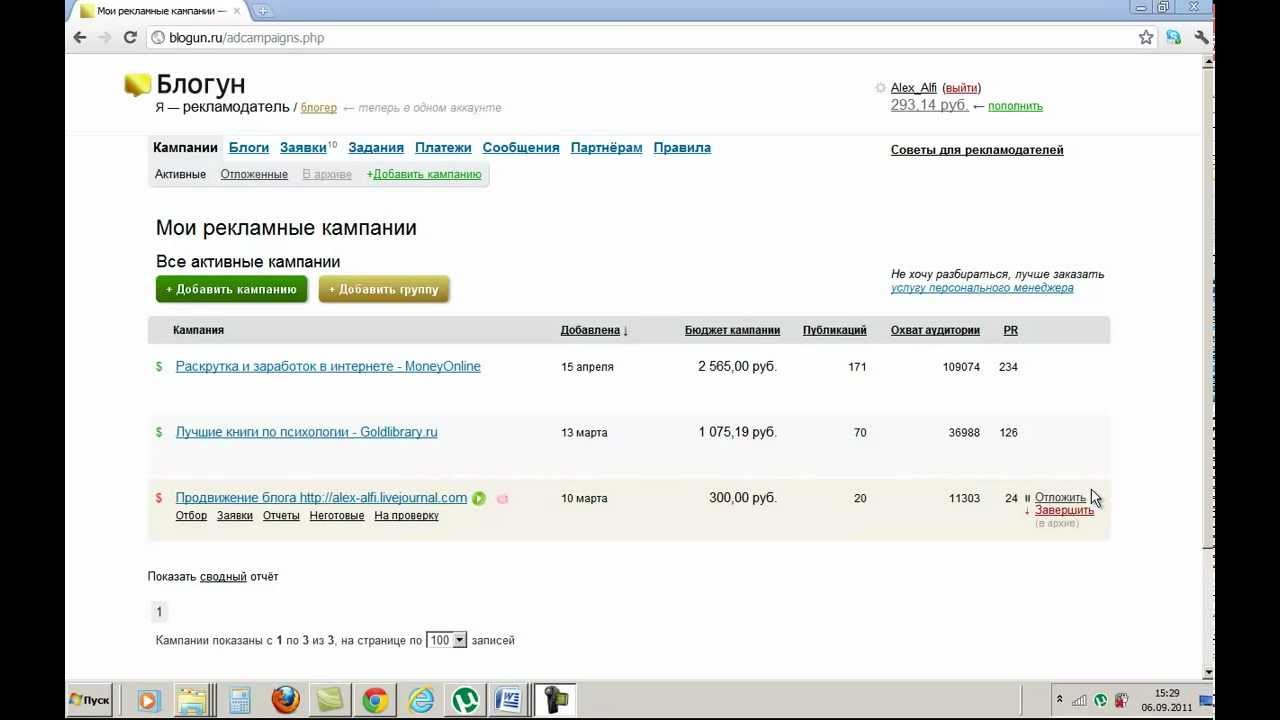This screenshot has width=1280, height=720.
Task: Open the Партнёрам section
Action: click(x=607, y=147)
